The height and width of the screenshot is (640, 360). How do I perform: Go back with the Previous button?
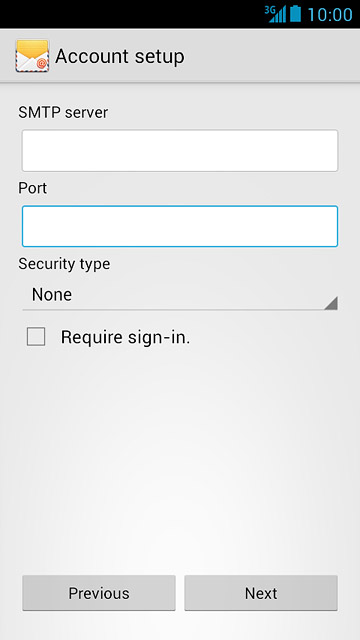pos(99,593)
